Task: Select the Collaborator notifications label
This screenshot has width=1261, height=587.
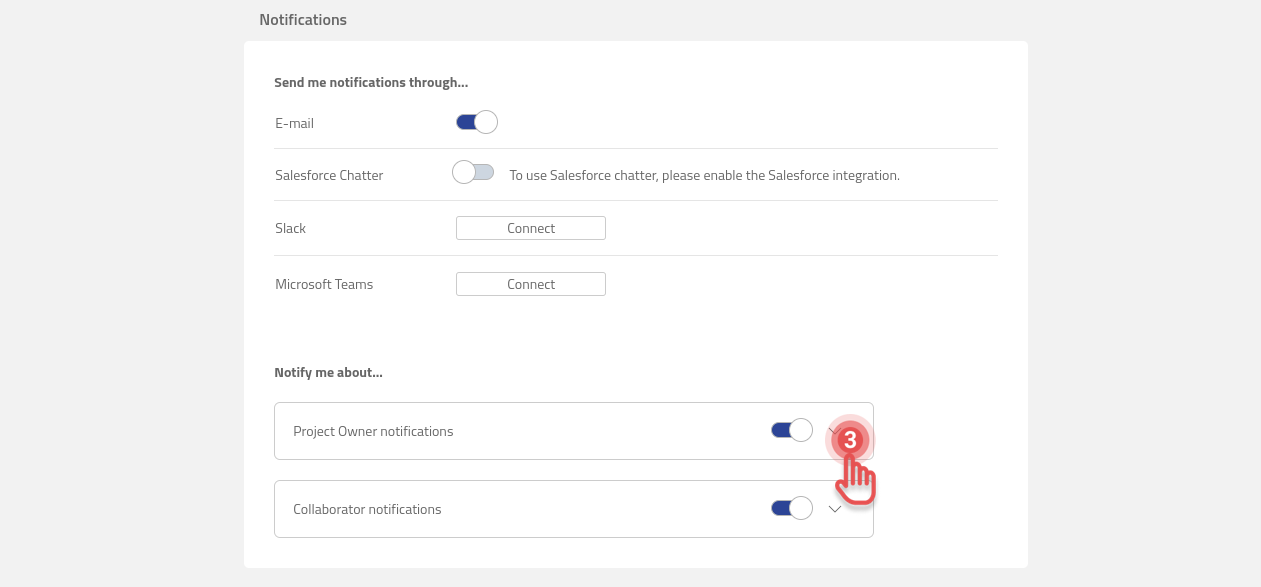Action: pos(366,509)
